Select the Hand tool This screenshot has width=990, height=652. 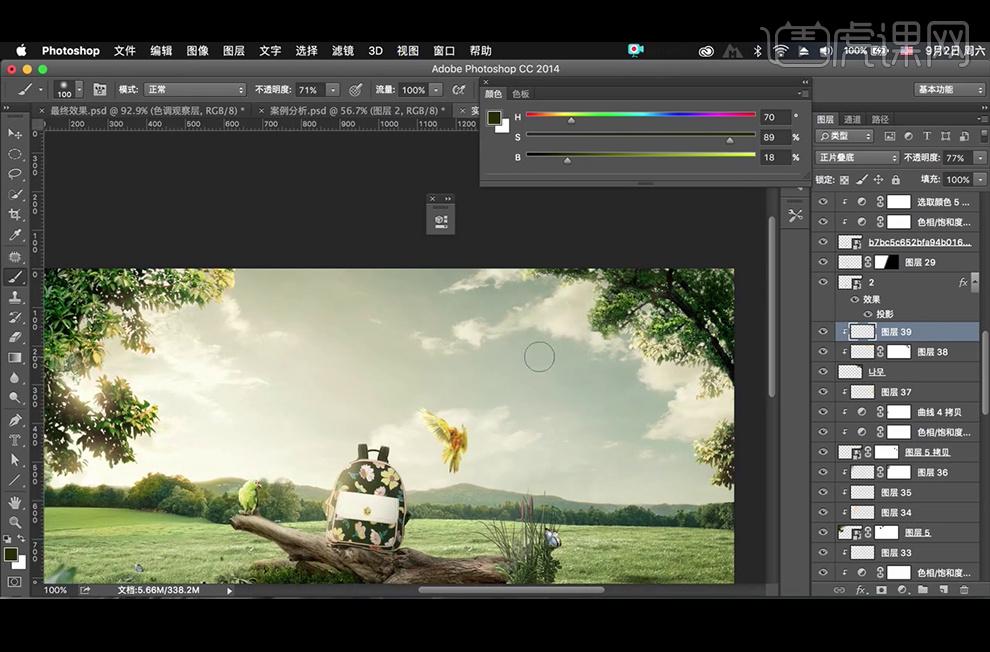pos(15,502)
